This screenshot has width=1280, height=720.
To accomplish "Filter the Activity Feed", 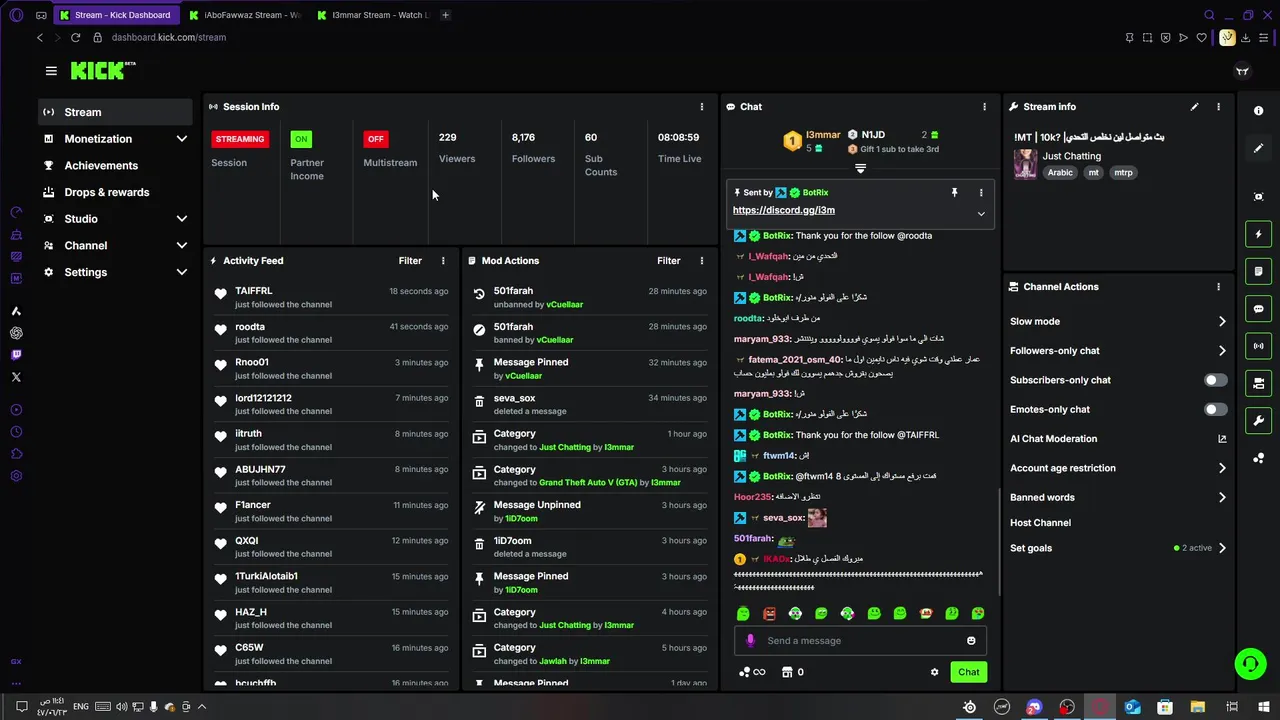I will pyautogui.click(x=410, y=261).
